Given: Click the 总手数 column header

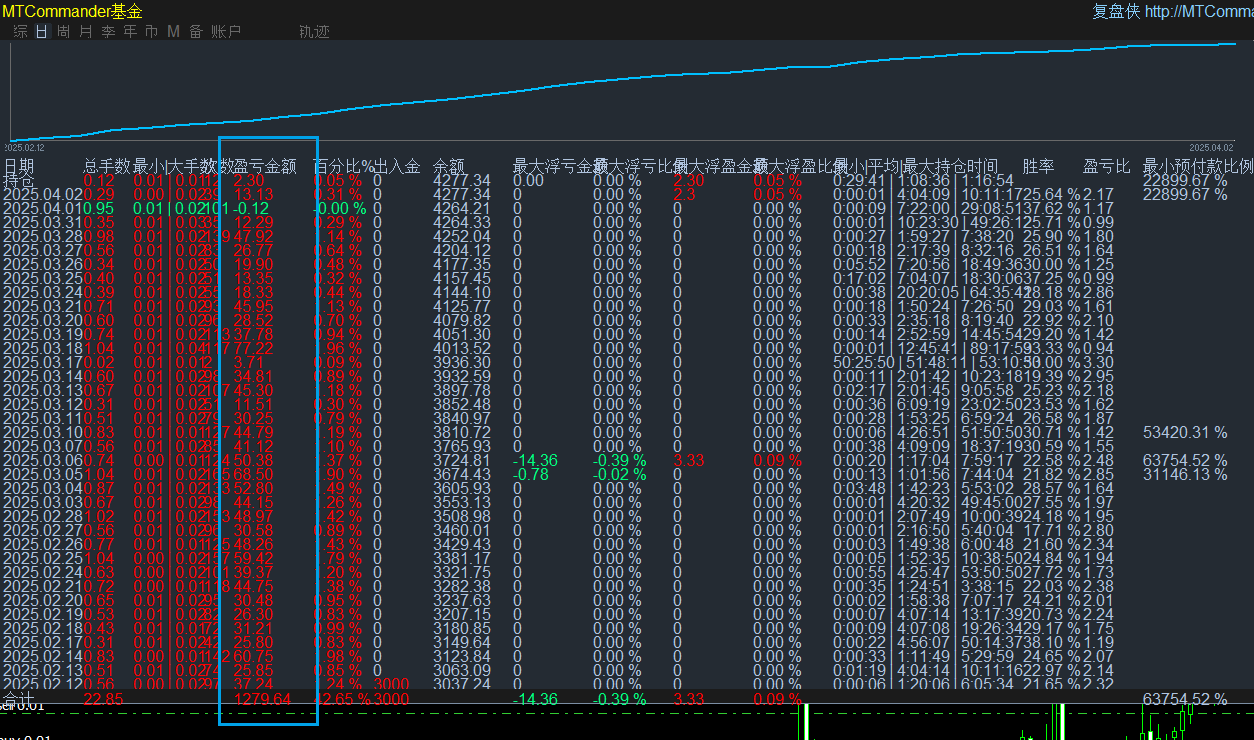Looking at the screenshot, I should pos(107,166).
